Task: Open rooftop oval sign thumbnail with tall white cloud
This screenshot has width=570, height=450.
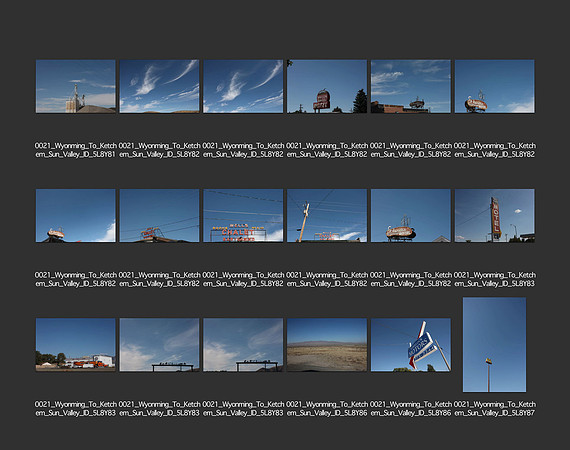Action: pyautogui.click(x=76, y=216)
